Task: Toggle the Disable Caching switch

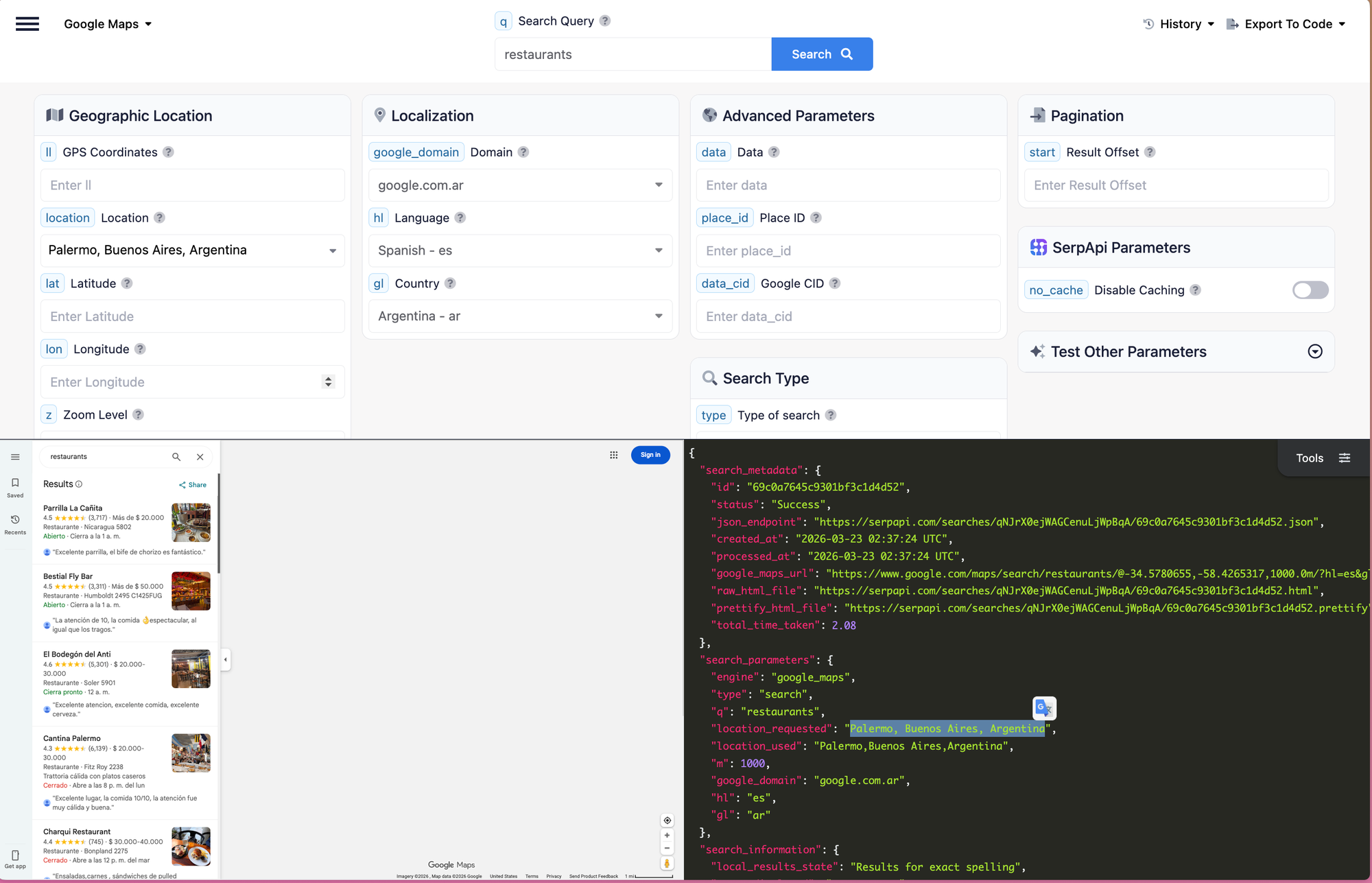Action: pyautogui.click(x=1310, y=290)
